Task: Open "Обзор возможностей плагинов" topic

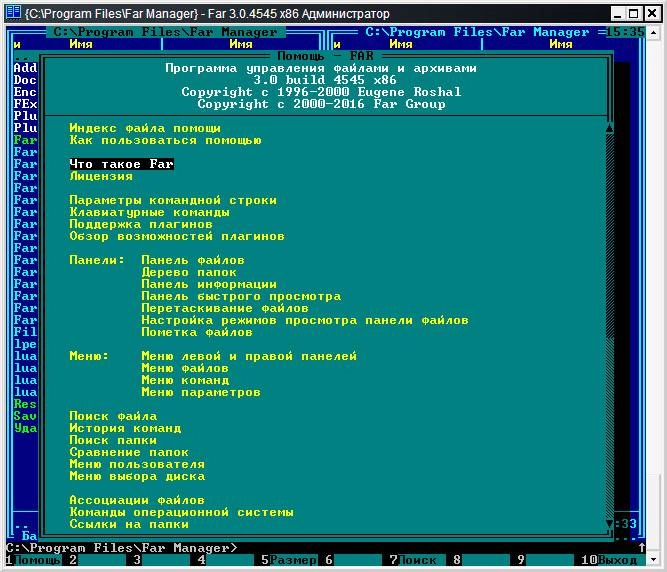Action: tap(177, 236)
